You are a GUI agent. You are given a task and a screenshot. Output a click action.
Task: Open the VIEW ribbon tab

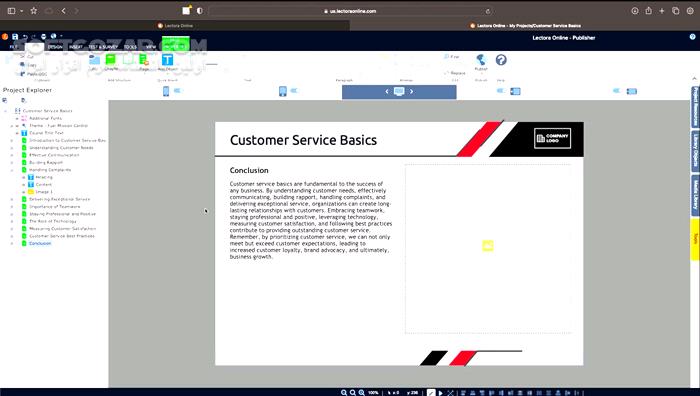[x=151, y=46]
